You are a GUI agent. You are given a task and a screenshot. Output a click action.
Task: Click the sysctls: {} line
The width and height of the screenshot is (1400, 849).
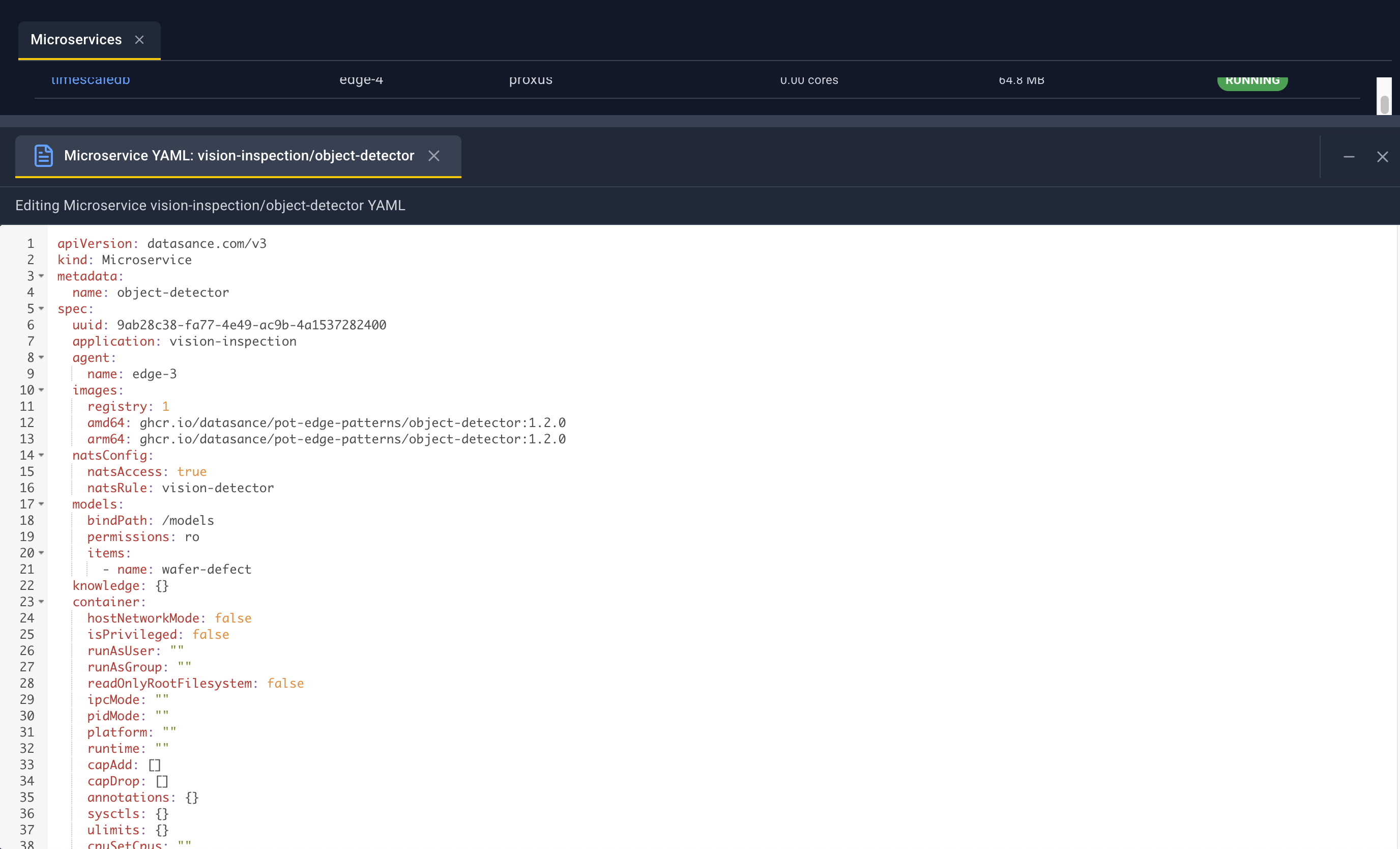(x=128, y=814)
